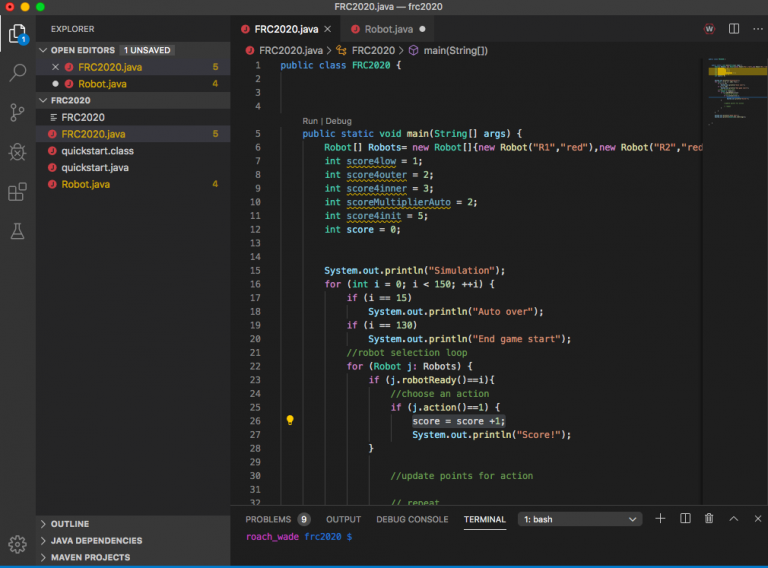Open the Output panel tab

[x=343, y=520]
